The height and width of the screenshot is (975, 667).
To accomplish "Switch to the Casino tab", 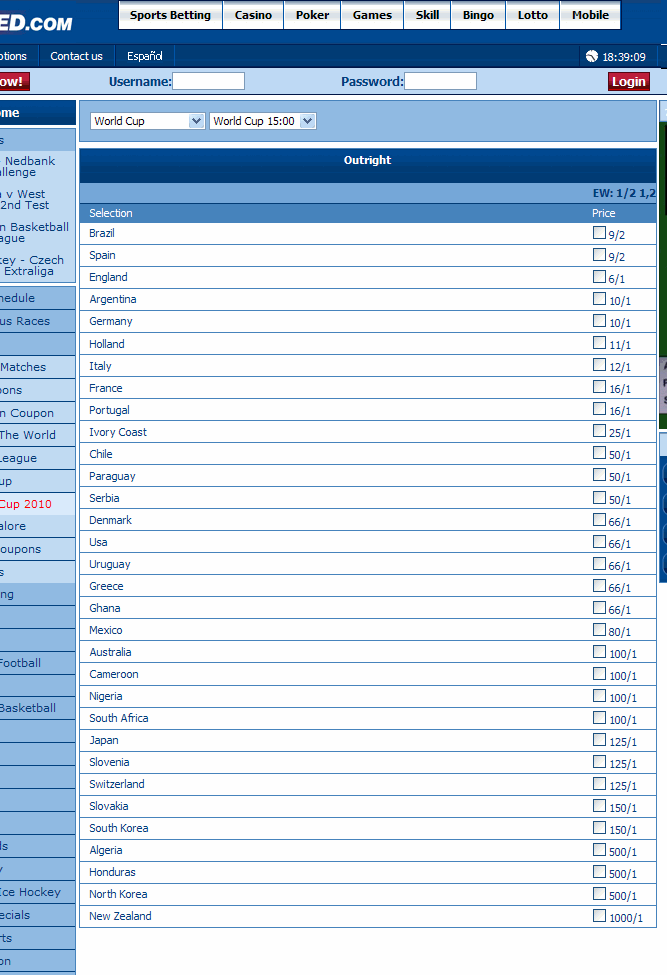I will (253, 15).
